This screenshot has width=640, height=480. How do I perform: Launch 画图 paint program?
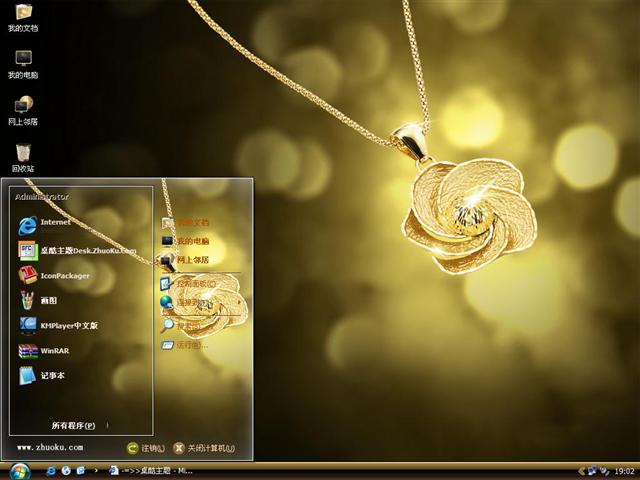[48, 300]
